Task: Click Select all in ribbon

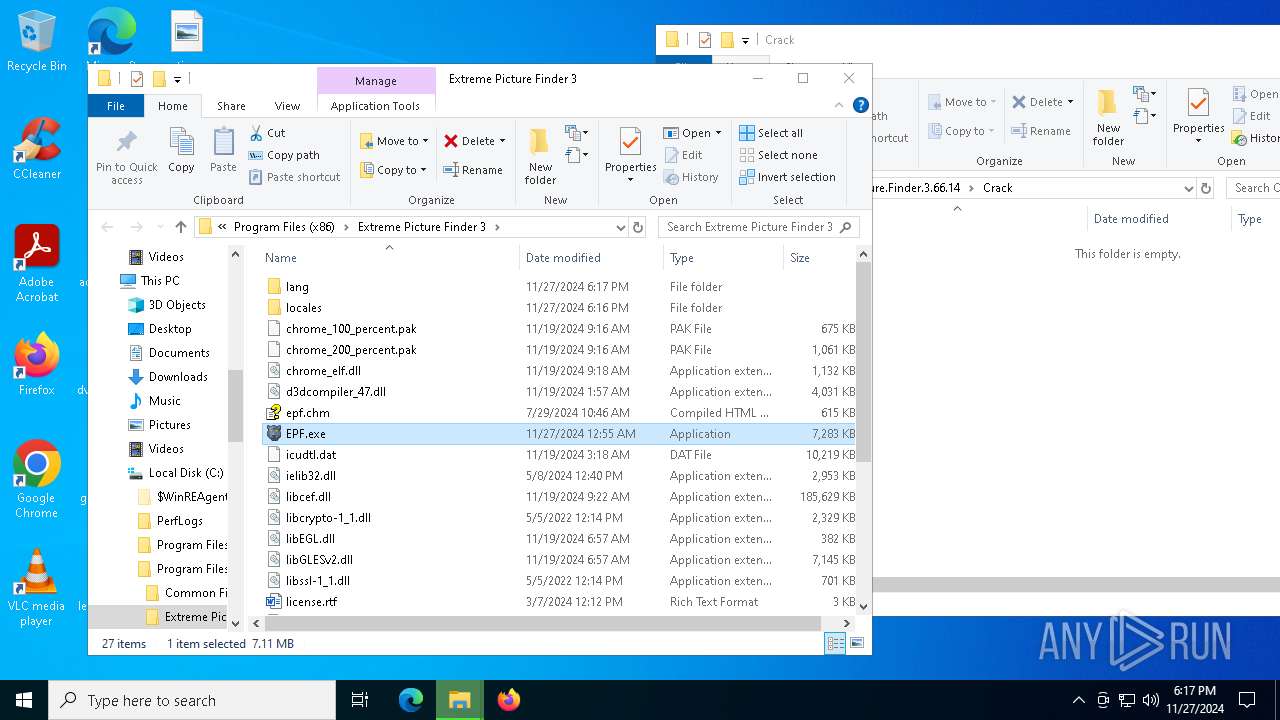Action: (771, 133)
